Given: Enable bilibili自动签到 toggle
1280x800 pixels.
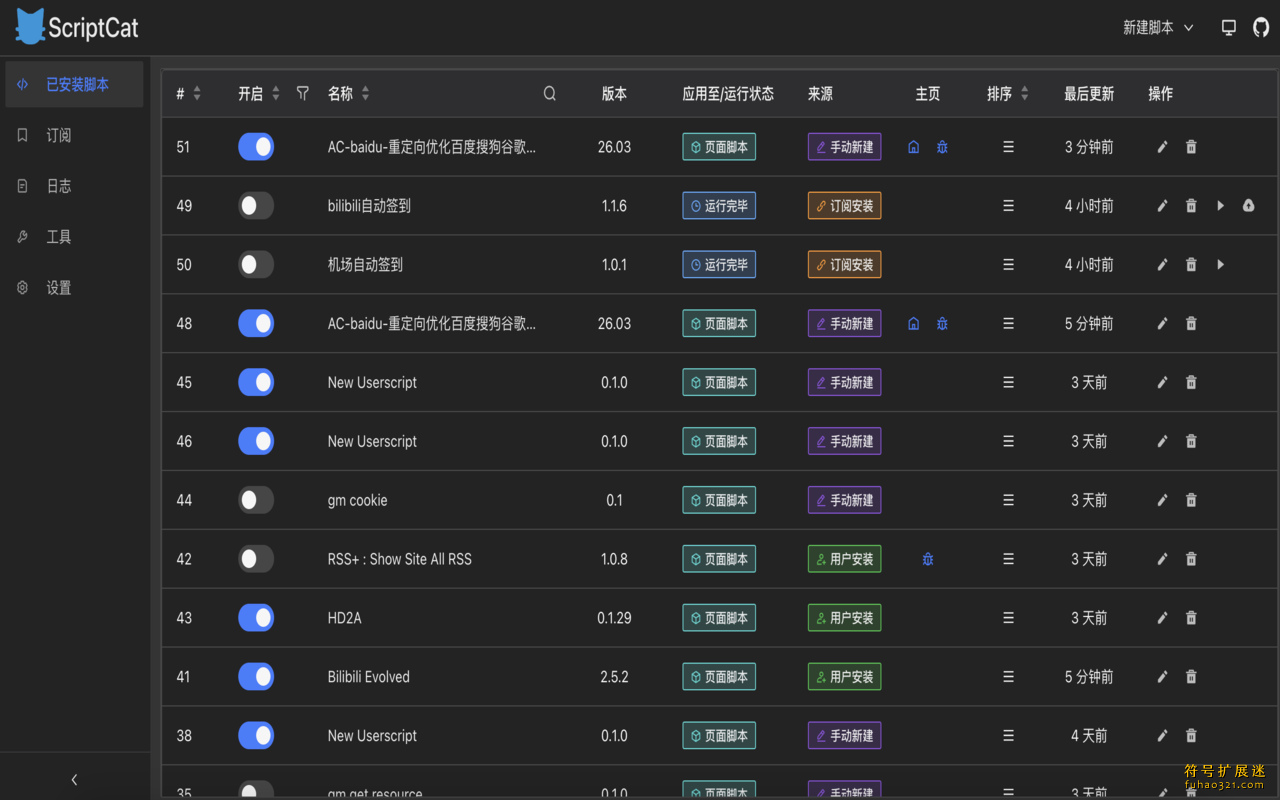Looking at the screenshot, I should tap(256, 206).
